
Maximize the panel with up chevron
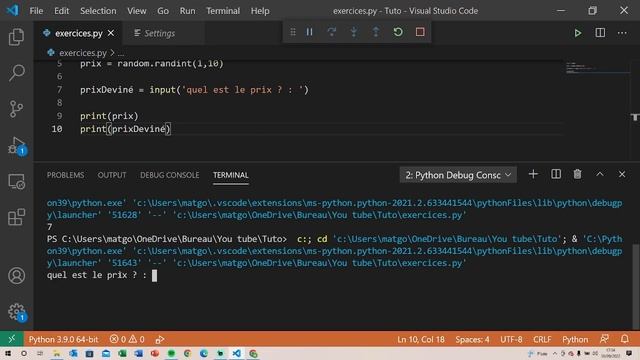point(600,174)
